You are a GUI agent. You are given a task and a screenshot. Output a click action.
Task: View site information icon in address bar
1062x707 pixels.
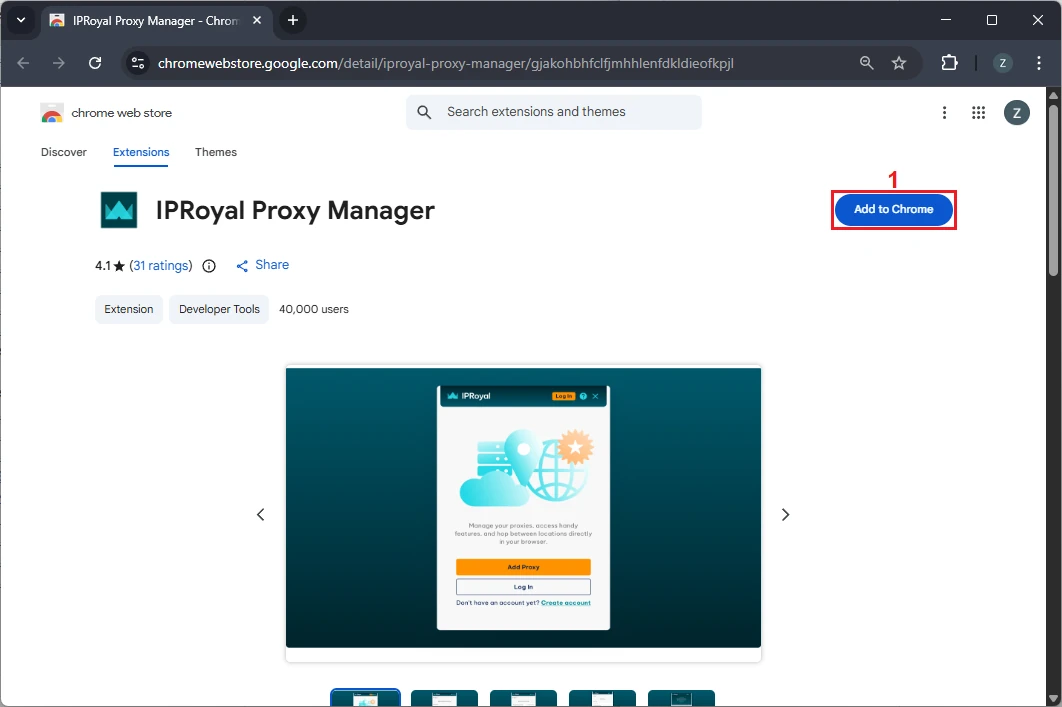139,63
